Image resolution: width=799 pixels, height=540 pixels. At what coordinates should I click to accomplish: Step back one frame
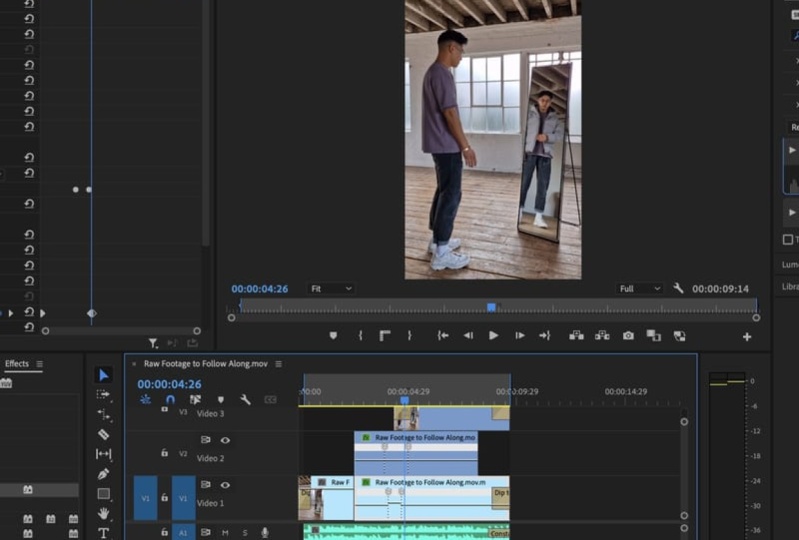point(468,336)
